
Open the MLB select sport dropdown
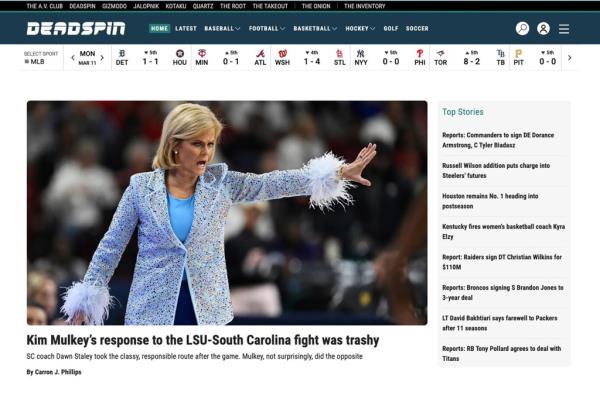tap(41, 58)
